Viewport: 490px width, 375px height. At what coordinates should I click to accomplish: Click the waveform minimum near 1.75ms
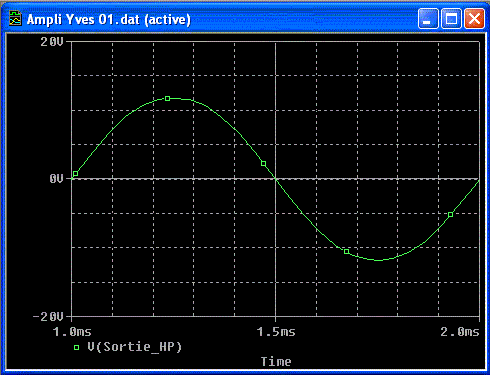(x=379, y=260)
